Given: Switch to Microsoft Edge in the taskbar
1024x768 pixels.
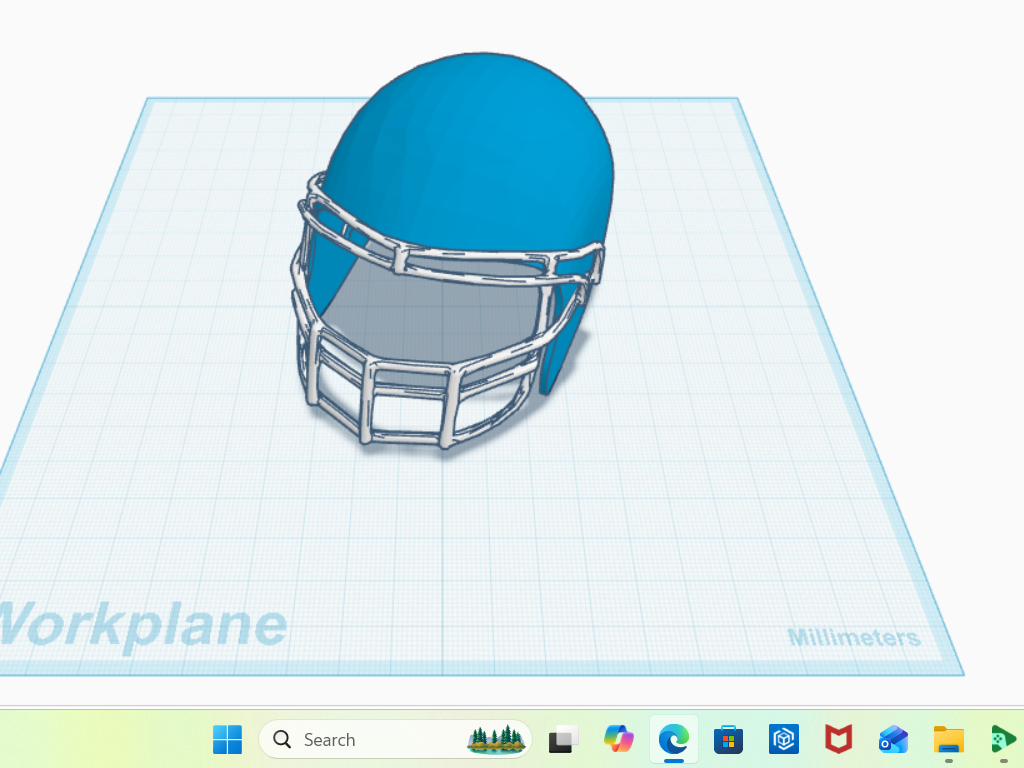Looking at the screenshot, I should [673, 739].
